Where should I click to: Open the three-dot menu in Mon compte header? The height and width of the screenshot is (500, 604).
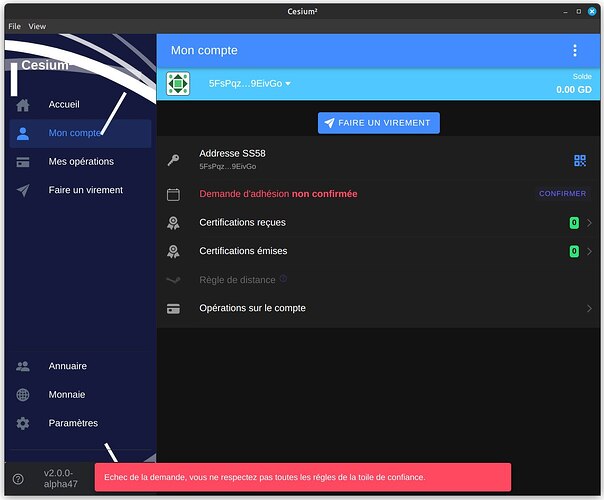(x=575, y=50)
